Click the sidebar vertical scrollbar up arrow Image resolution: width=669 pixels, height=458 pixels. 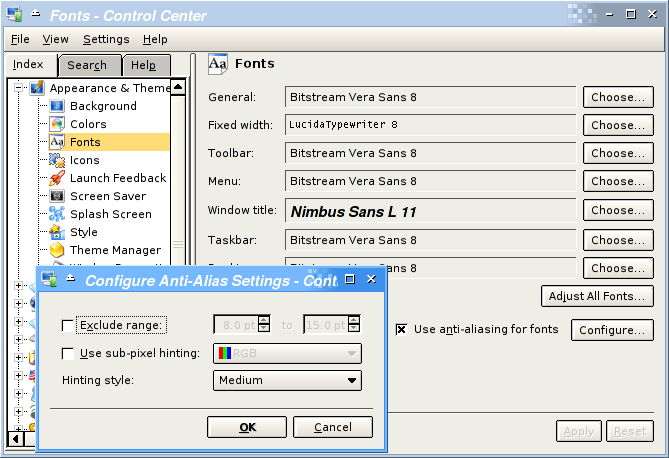pos(178,87)
